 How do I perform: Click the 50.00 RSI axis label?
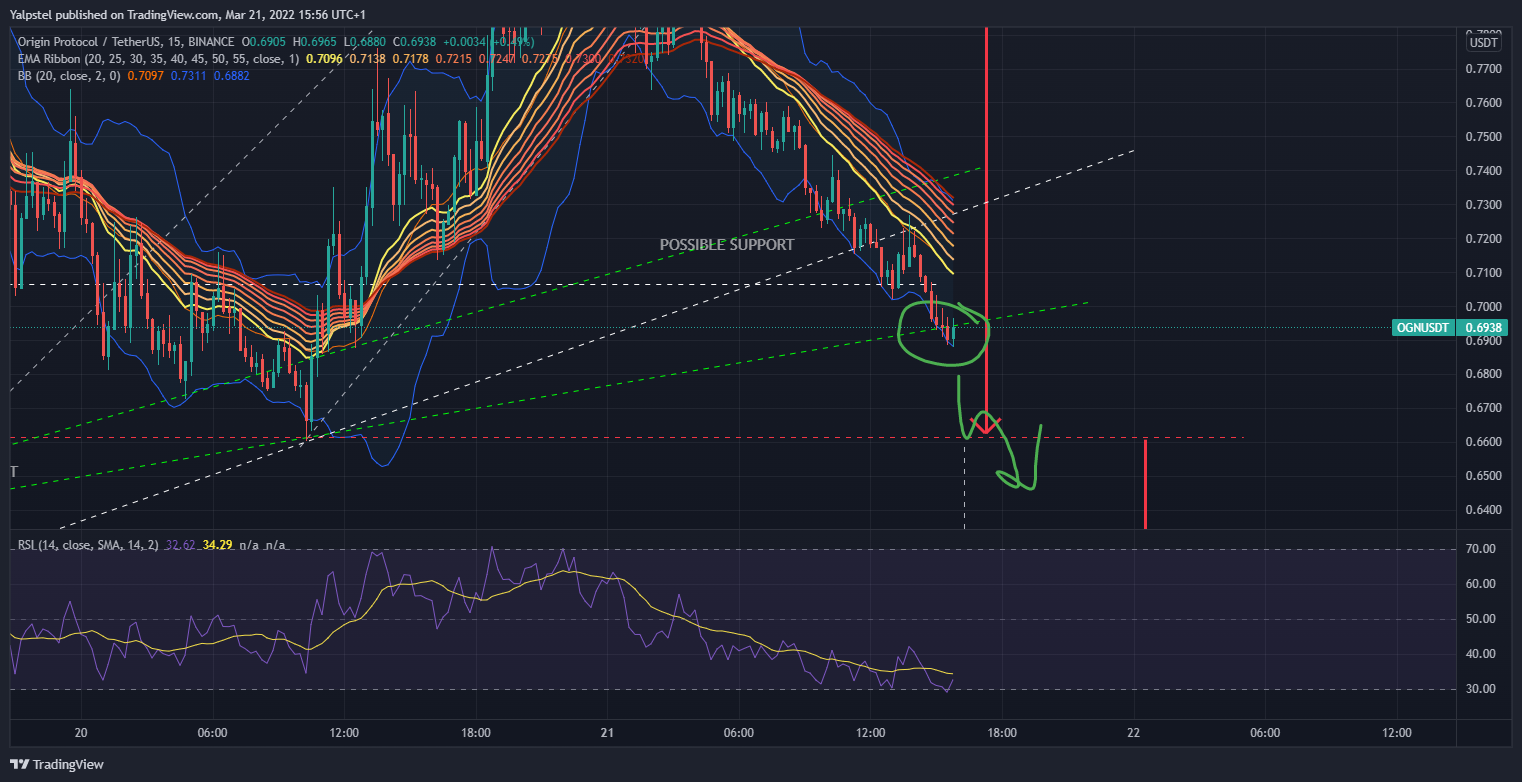point(1482,619)
